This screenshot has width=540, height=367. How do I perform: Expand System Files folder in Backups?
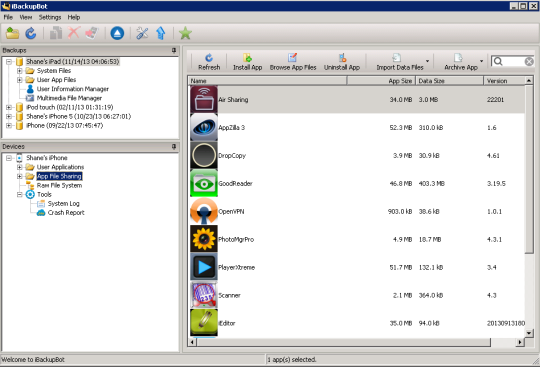tap(20, 71)
